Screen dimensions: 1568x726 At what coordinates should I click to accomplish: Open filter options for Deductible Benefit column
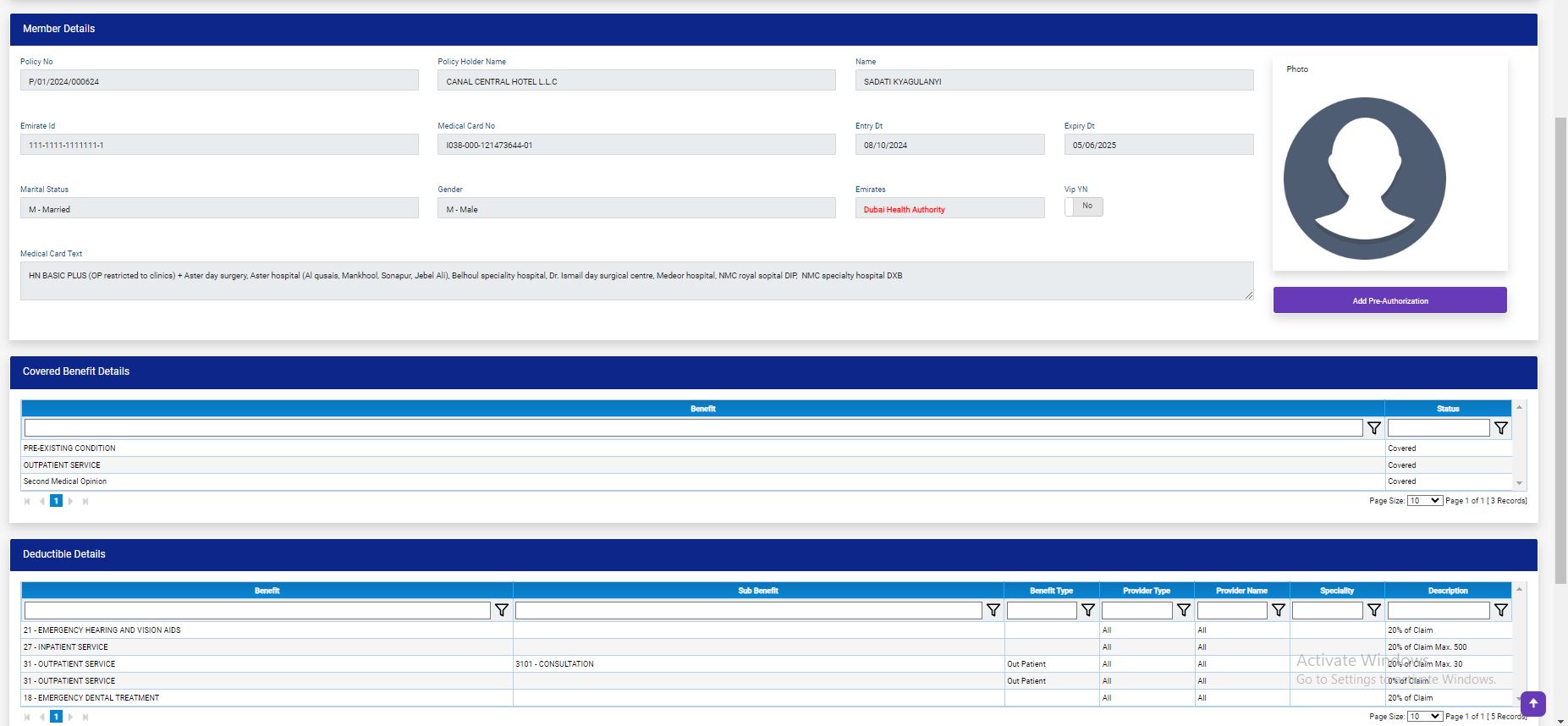tap(502, 610)
